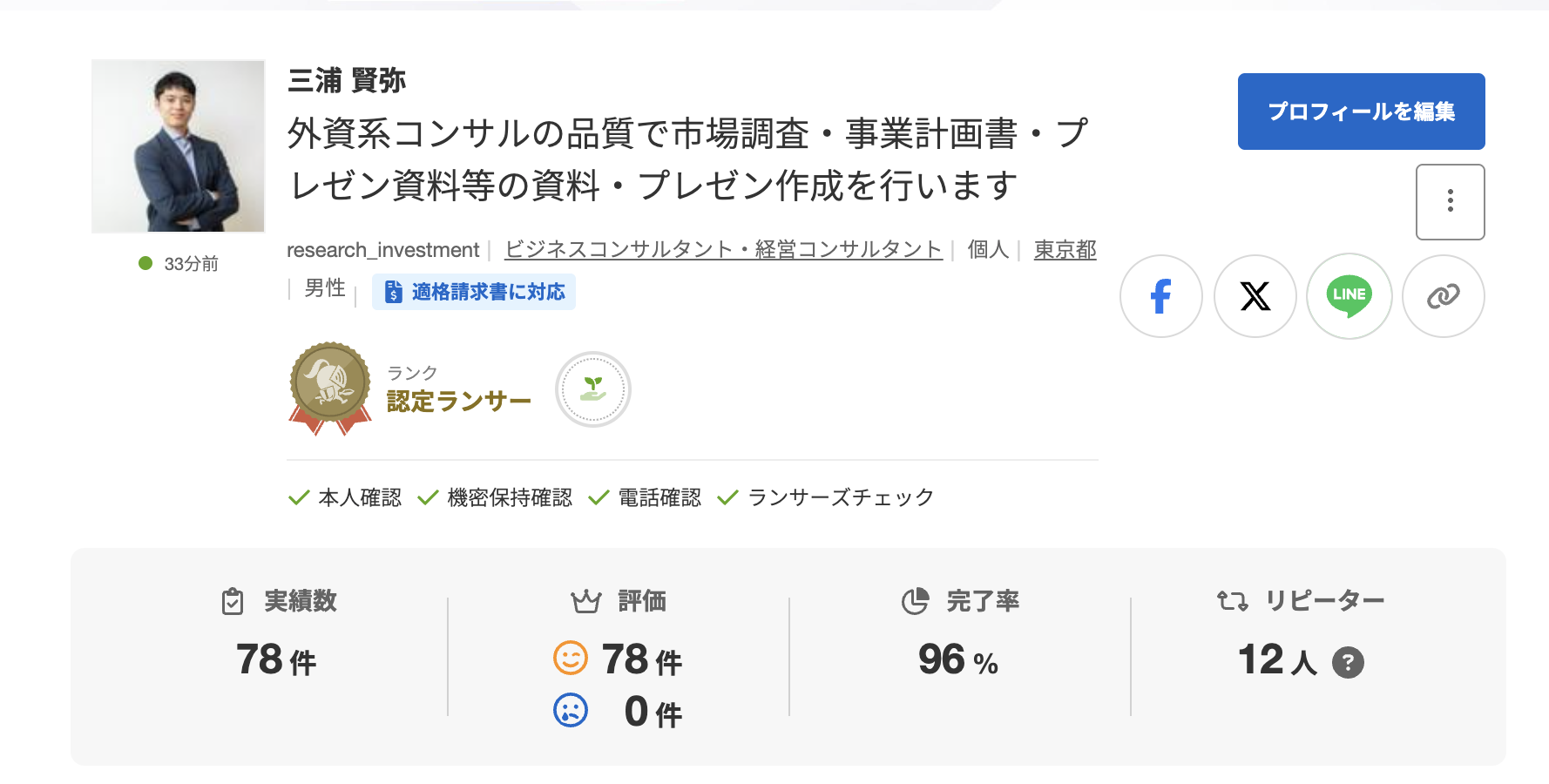Click the 実績数 78件 stat

click(x=276, y=659)
